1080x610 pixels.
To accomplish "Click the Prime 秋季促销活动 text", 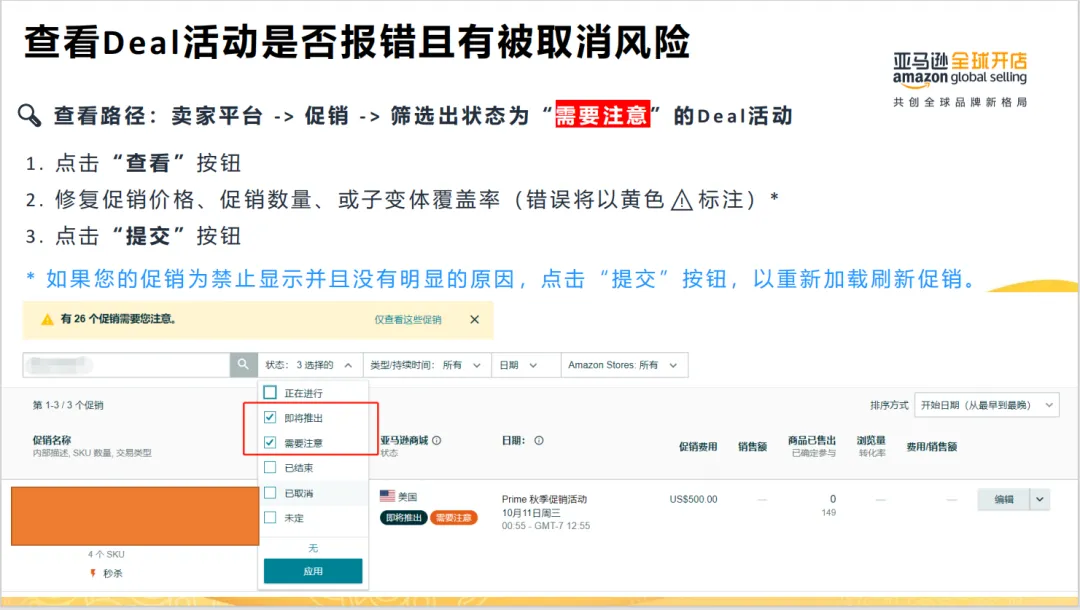I will 544,499.
